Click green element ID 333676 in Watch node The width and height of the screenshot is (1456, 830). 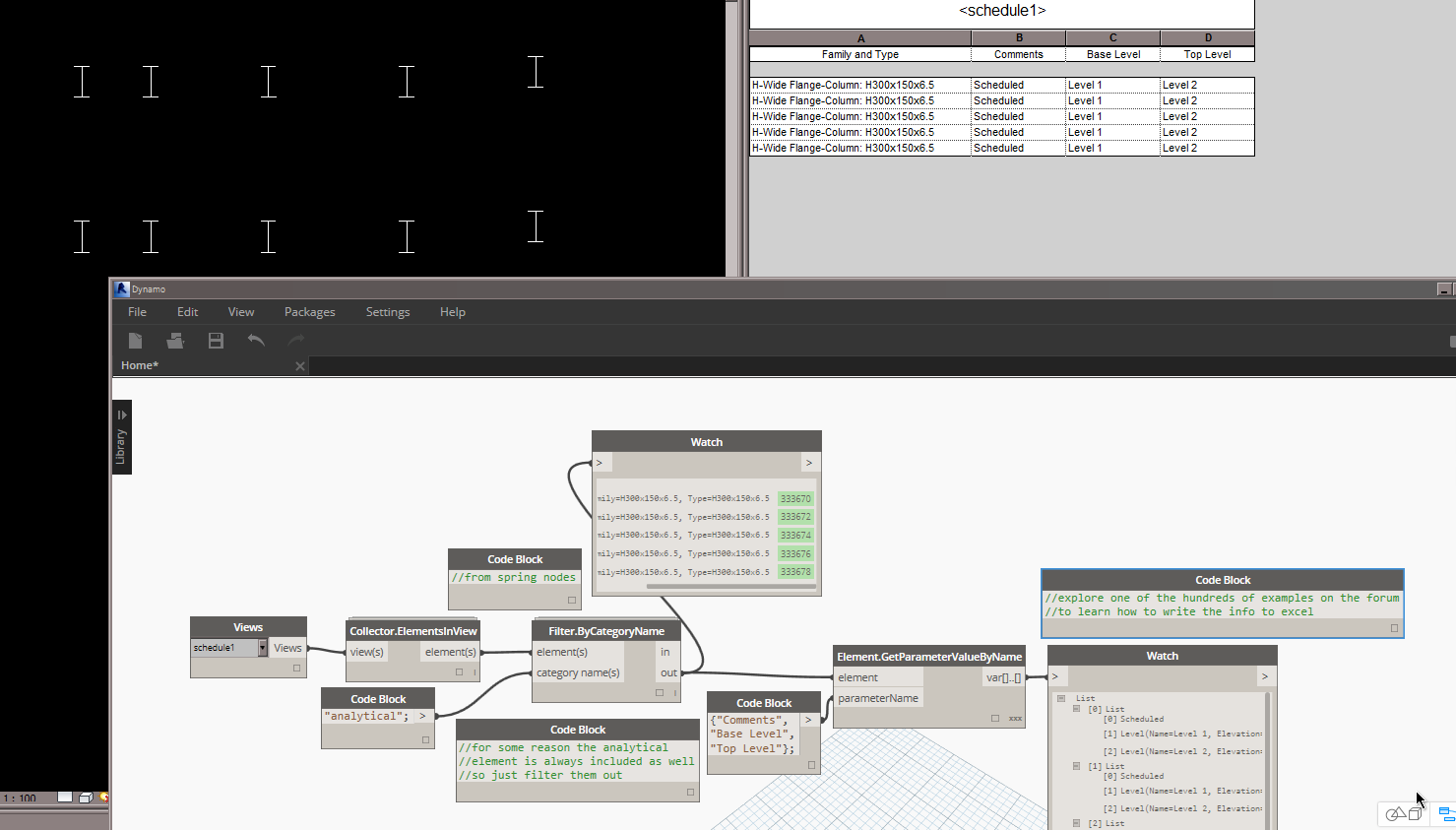point(795,554)
